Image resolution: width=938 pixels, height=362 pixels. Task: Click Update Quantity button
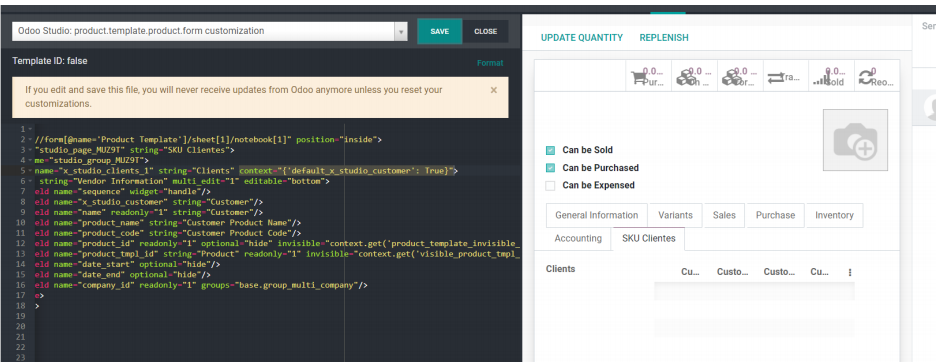click(581, 38)
